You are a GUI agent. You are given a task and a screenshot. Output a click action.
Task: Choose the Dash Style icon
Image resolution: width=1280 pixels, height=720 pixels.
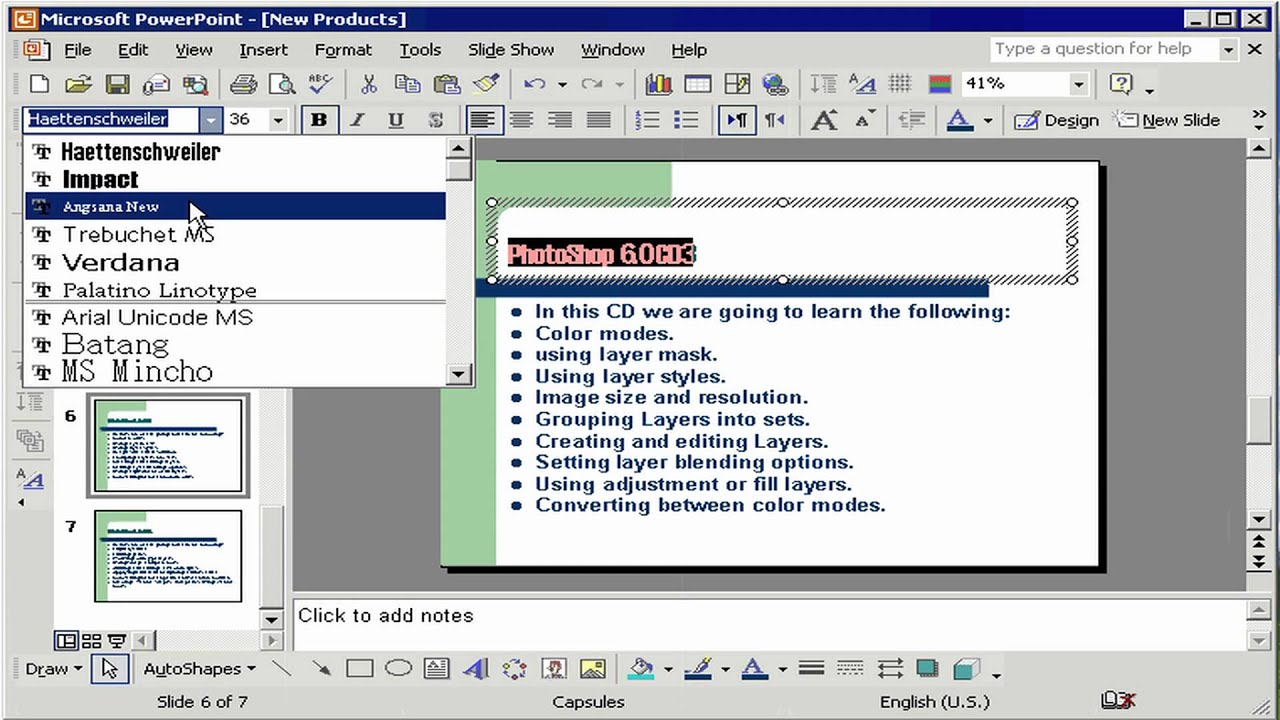850,669
